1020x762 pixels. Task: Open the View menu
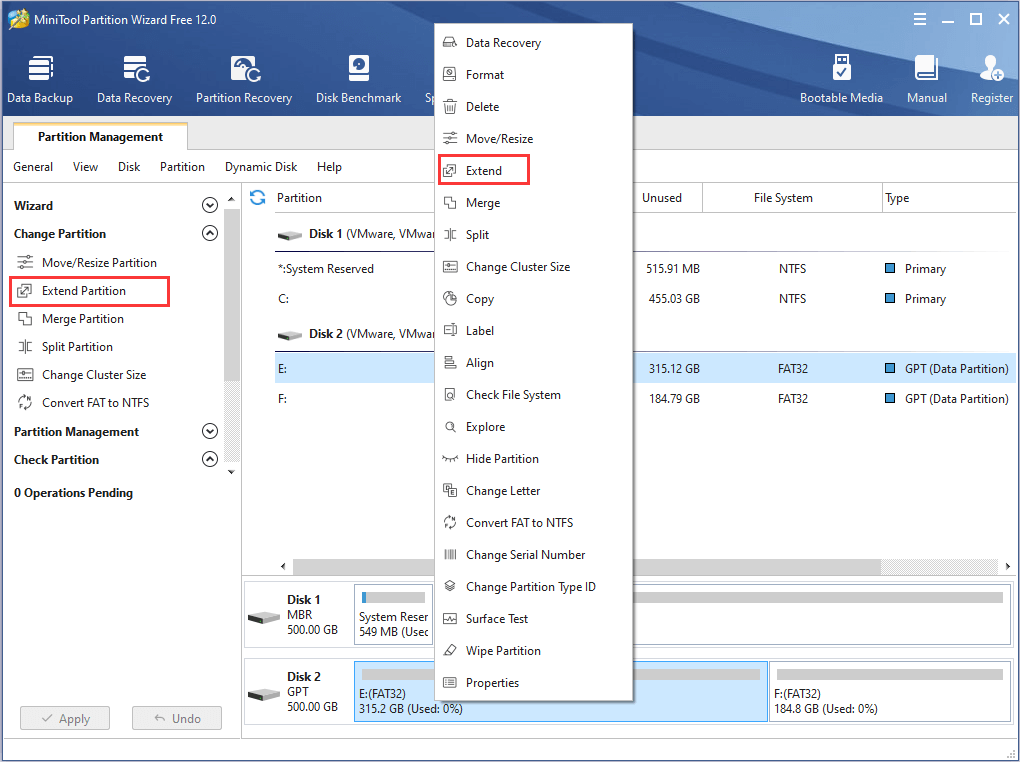pyautogui.click(x=85, y=167)
